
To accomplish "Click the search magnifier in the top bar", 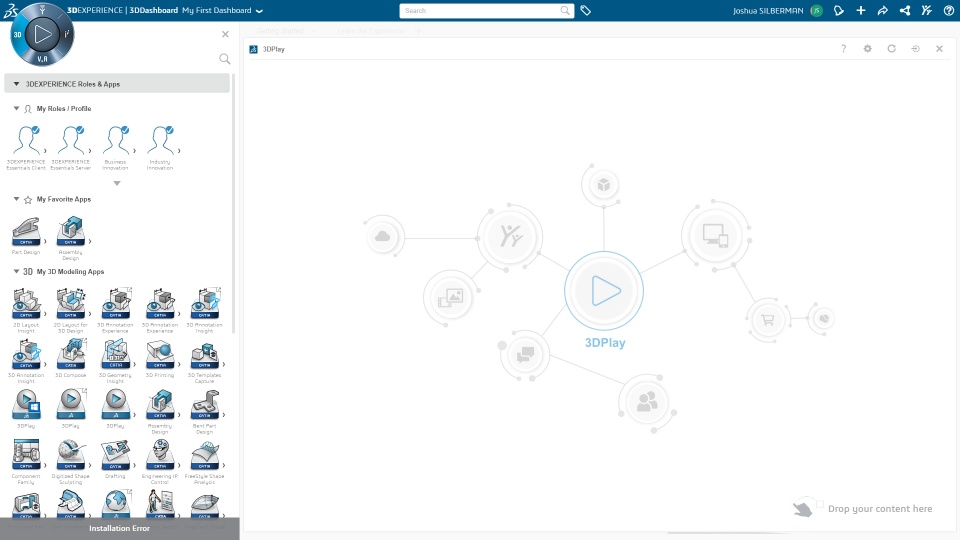I will pyautogui.click(x=565, y=10).
